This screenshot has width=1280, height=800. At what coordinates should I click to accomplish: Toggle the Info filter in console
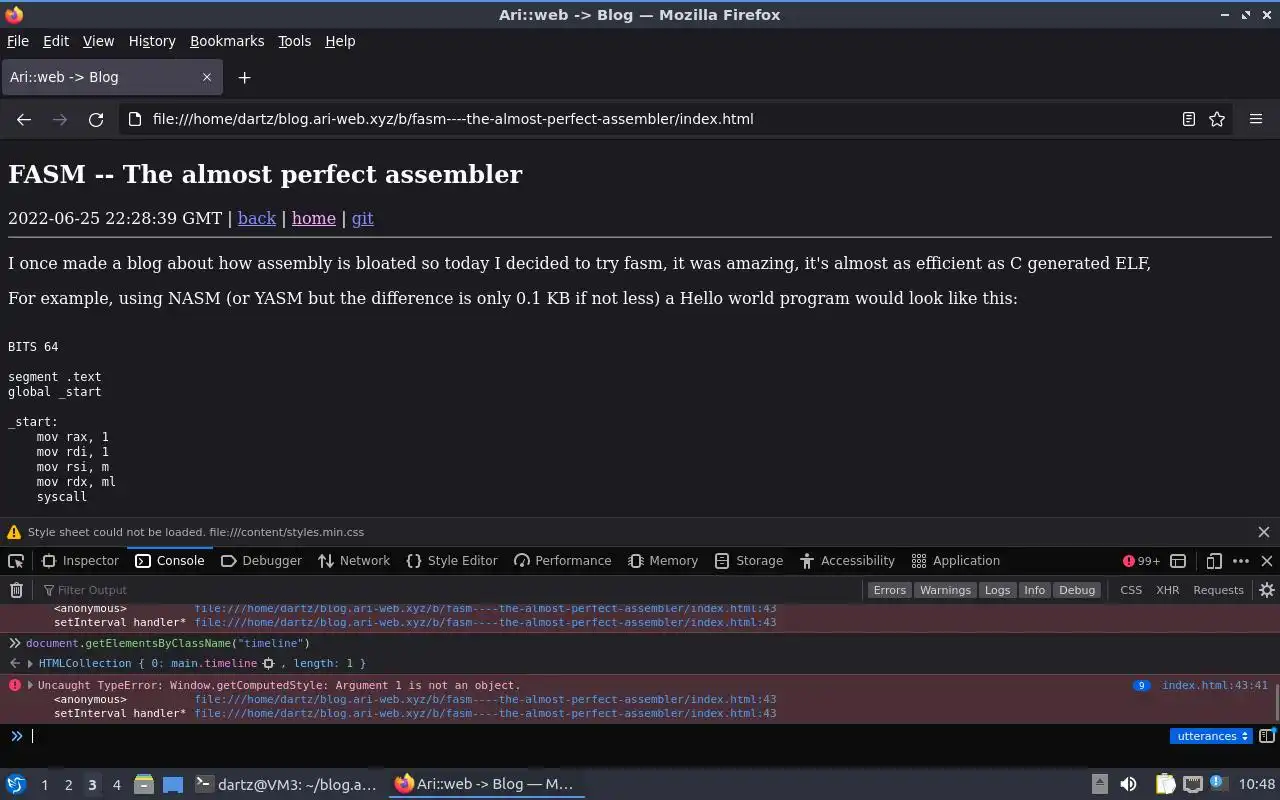pyautogui.click(x=1034, y=590)
